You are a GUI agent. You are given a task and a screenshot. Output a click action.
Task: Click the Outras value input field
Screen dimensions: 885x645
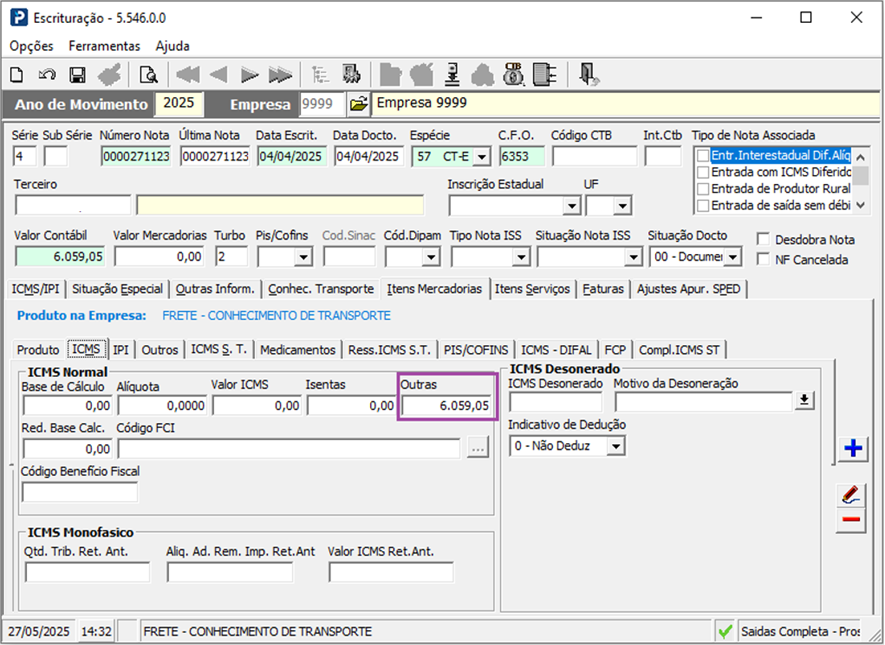tap(447, 406)
